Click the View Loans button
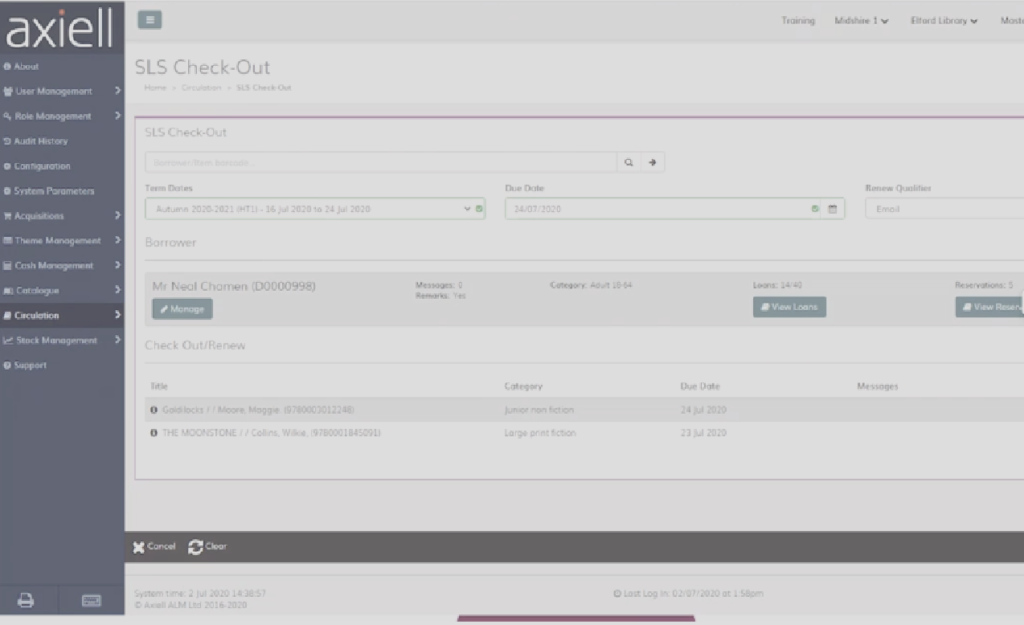The width and height of the screenshot is (1024, 625). point(789,308)
